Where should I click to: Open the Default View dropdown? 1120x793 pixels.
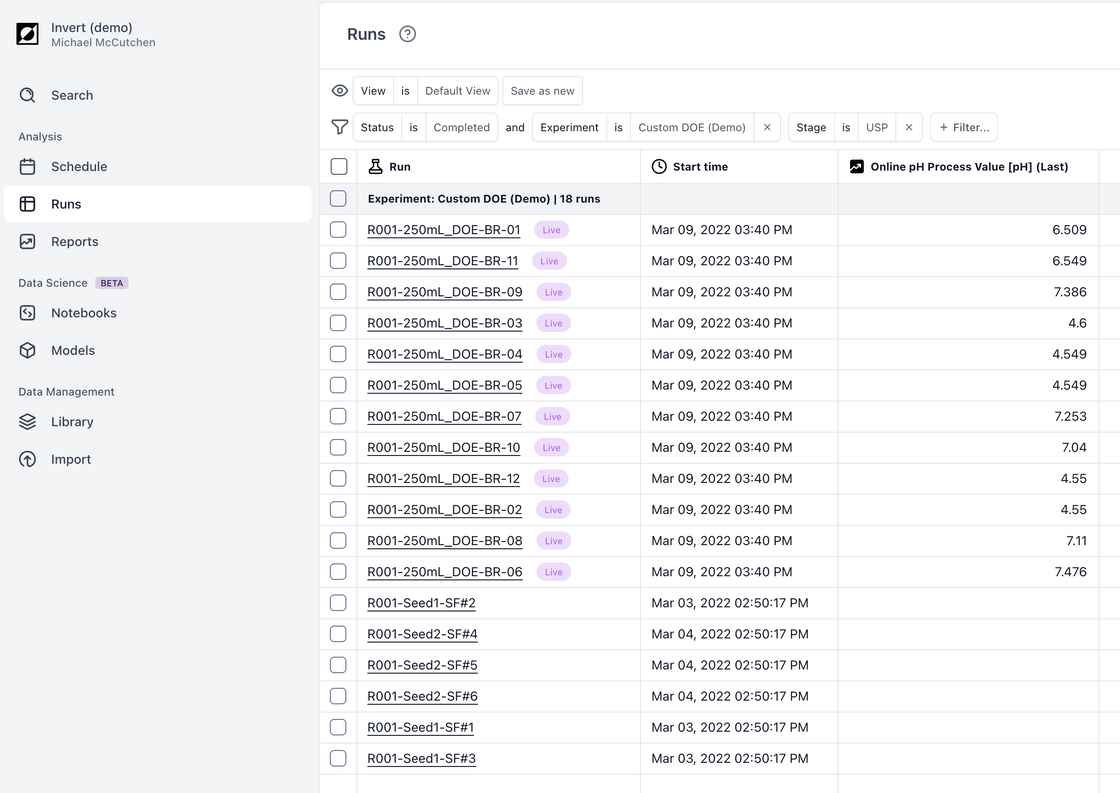(x=457, y=91)
